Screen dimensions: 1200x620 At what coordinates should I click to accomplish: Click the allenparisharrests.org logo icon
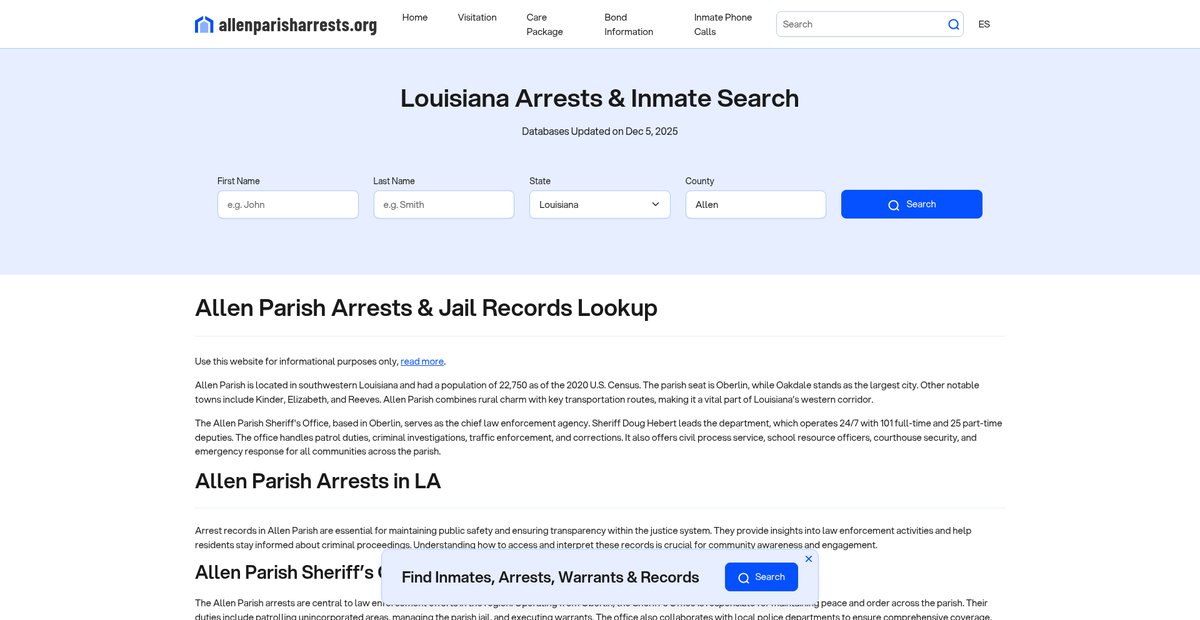204,24
